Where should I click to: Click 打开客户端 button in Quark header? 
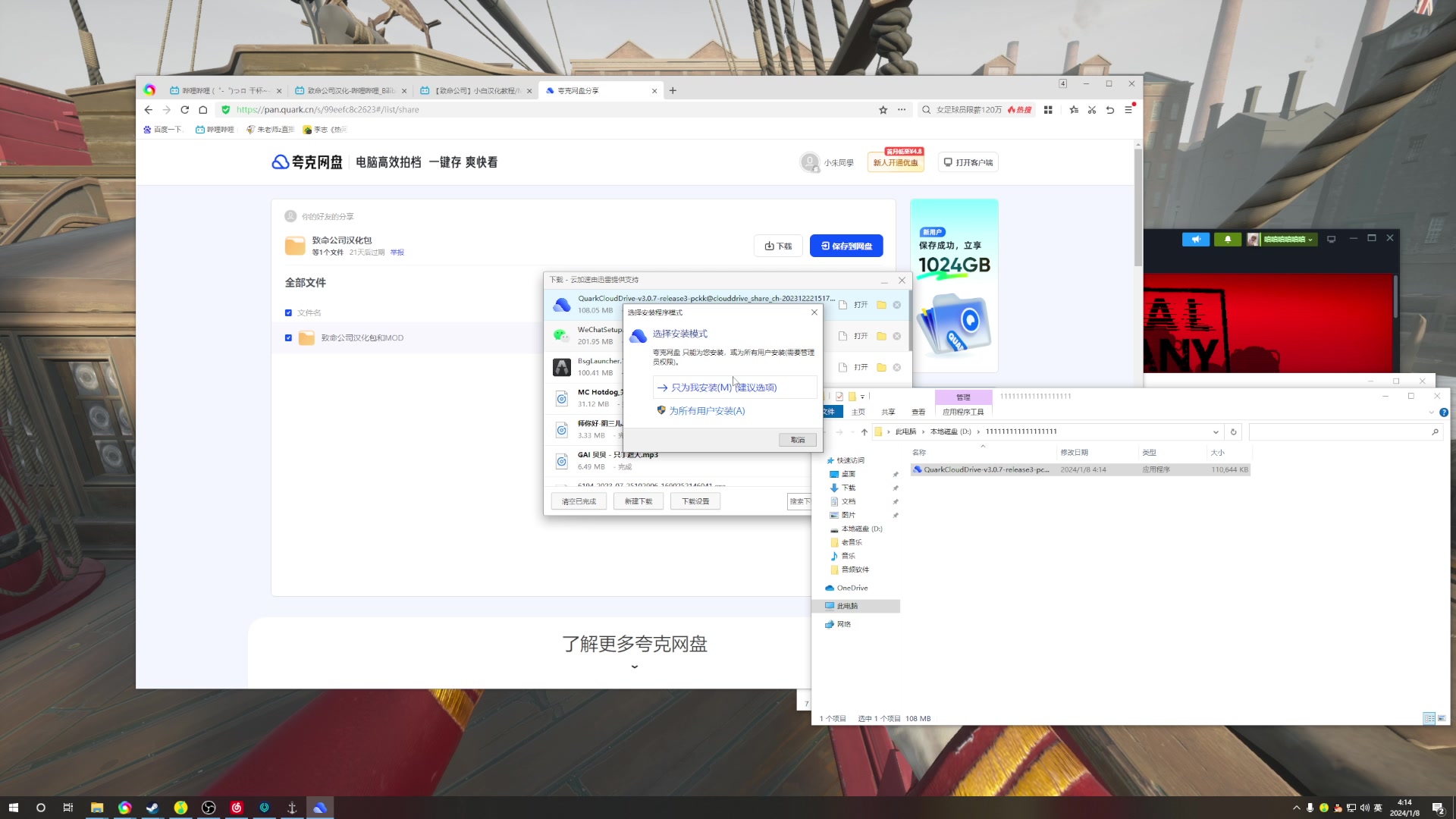(x=968, y=162)
